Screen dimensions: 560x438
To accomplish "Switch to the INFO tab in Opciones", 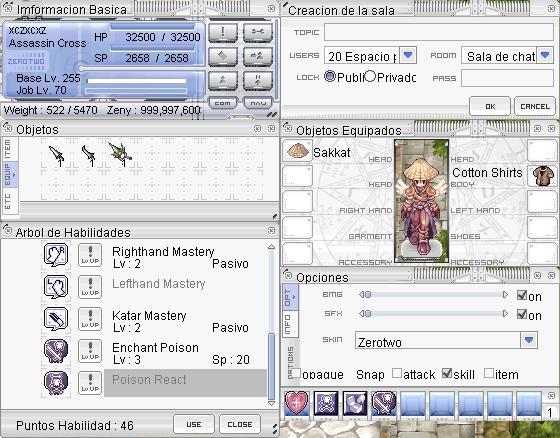I will point(289,324).
